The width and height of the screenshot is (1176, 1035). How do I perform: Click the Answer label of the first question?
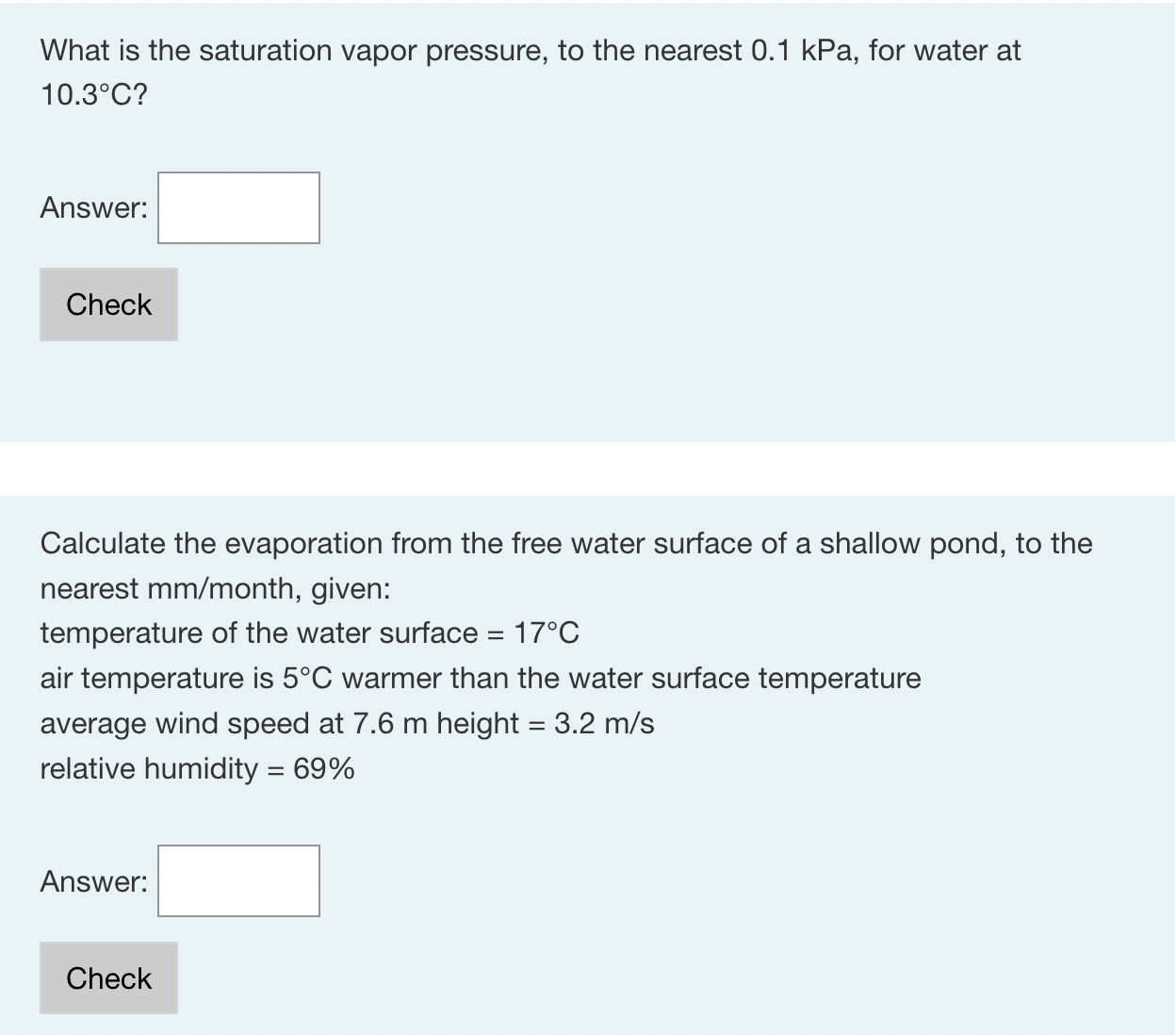[x=93, y=207]
